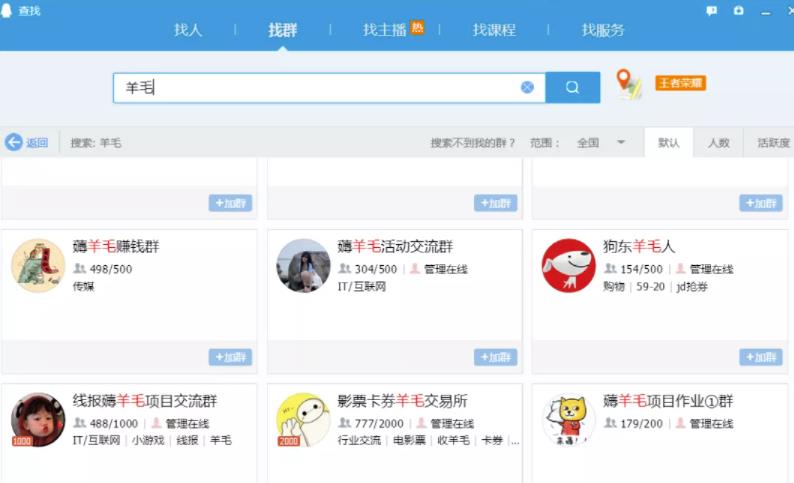Switch to the 找主播 tab
Viewport: 794px width, 483px height.
pyautogui.click(x=385, y=30)
